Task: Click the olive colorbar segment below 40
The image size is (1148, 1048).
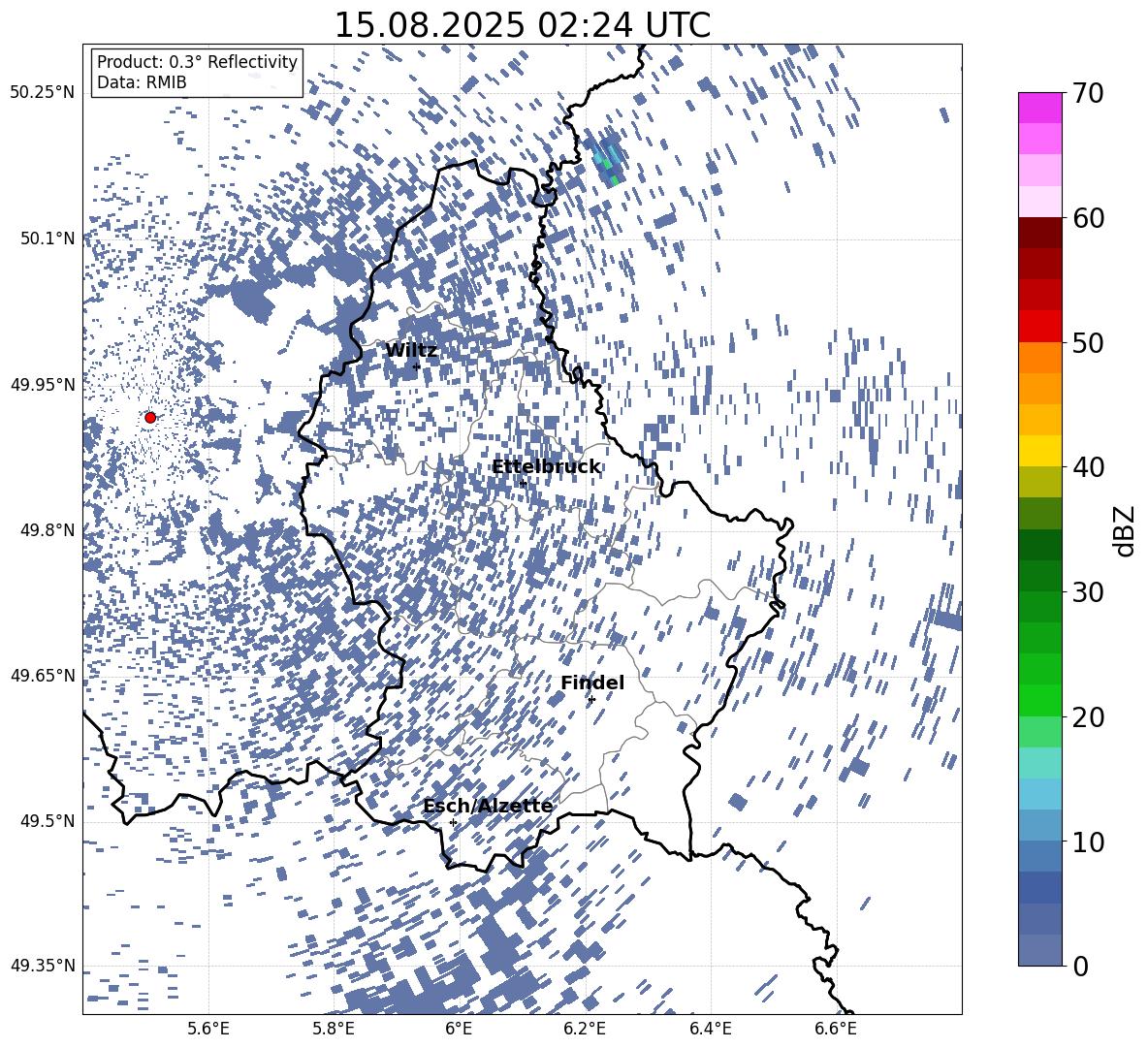Action: pos(1039,482)
